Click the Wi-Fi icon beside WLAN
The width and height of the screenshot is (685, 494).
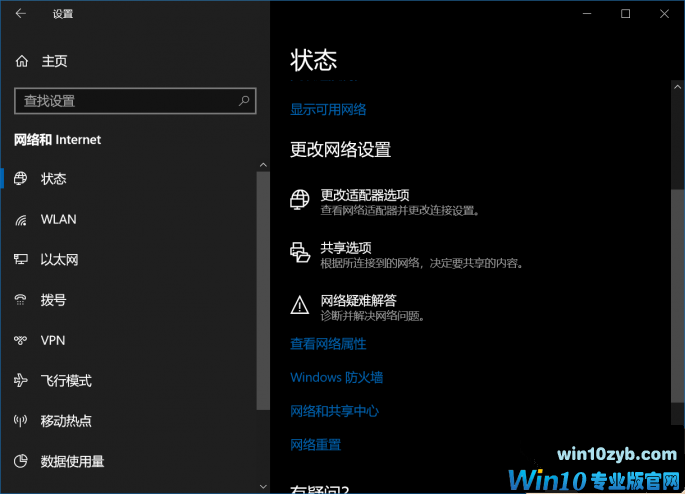[x=21, y=219]
